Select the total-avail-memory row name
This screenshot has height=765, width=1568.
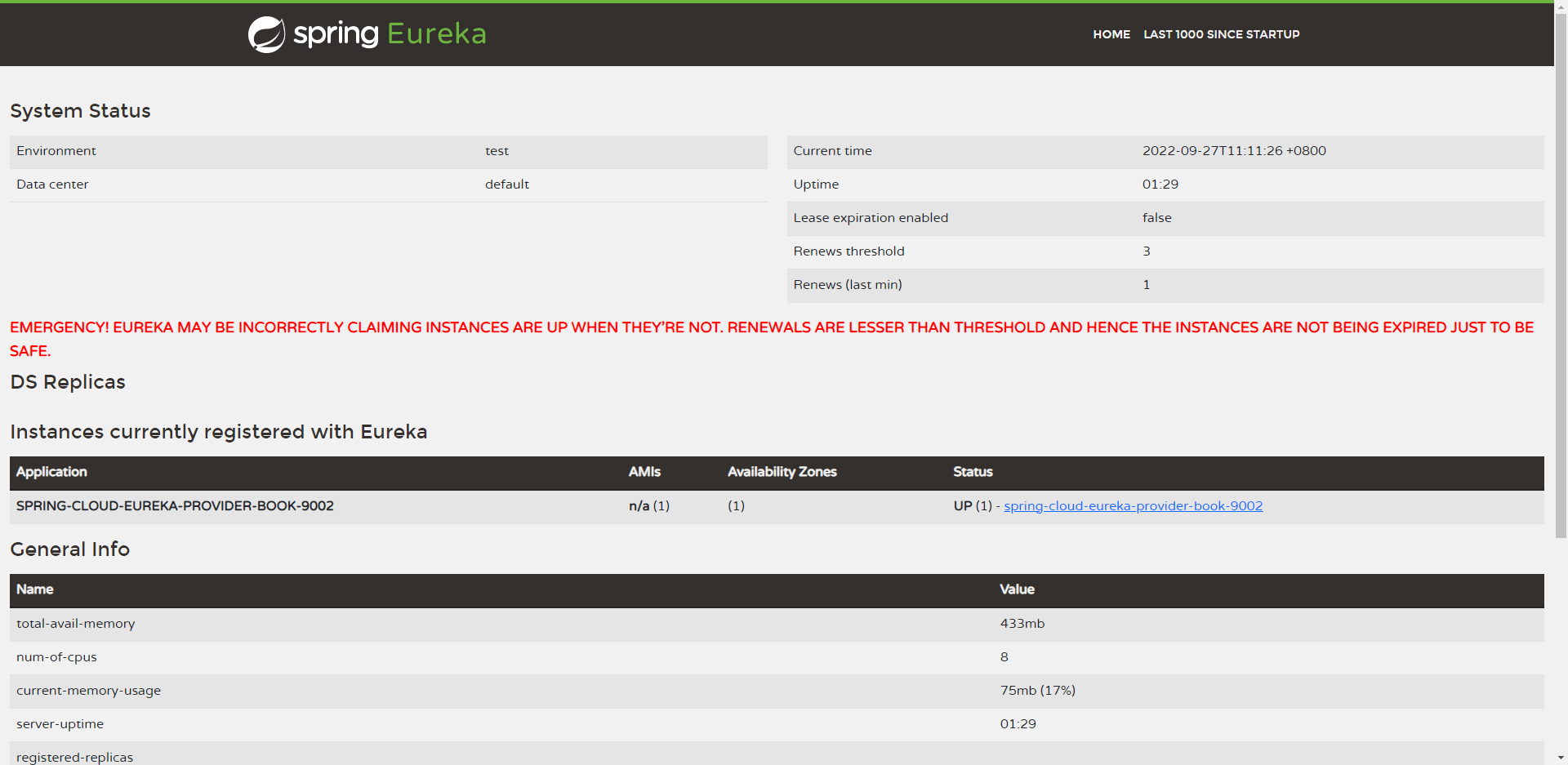tap(76, 624)
